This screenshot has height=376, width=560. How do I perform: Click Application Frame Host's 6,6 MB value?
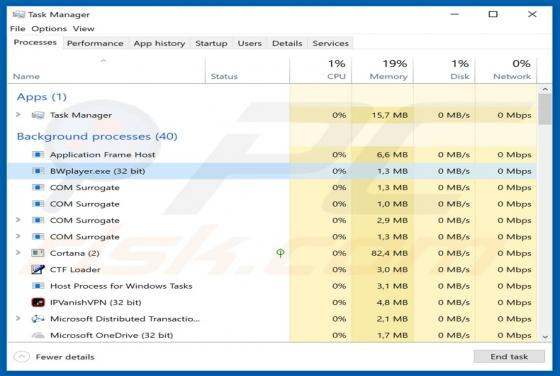click(x=392, y=155)
